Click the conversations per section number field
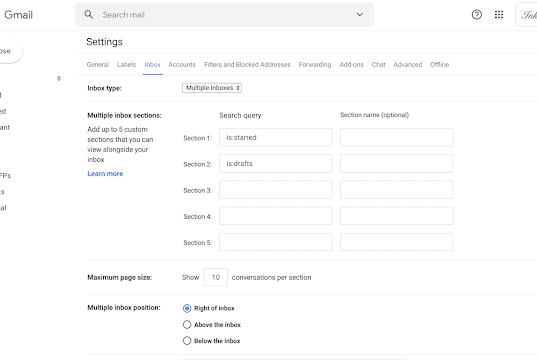The image size is (537, 360). (x=216, y=277)
